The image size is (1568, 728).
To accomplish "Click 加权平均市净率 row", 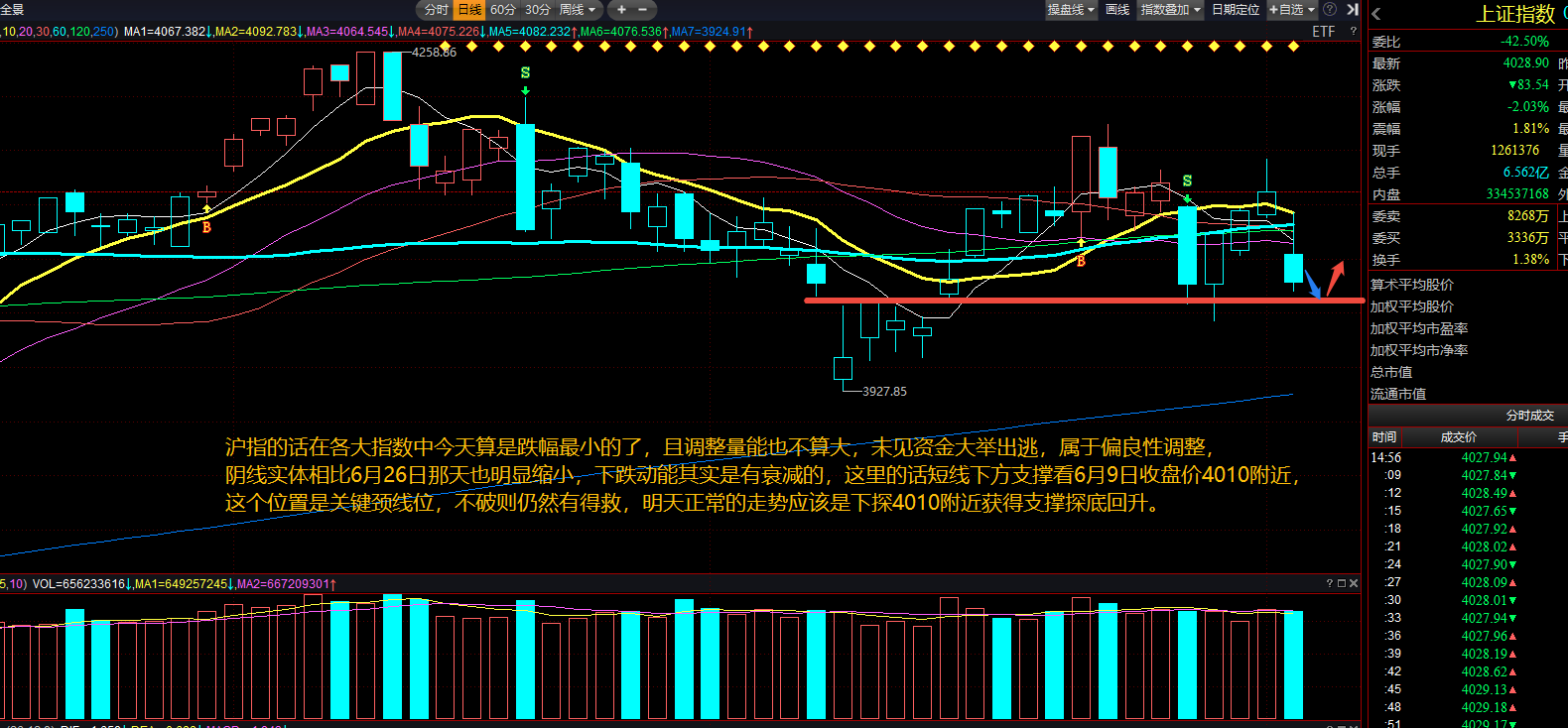I will (x=1469, y=350).
